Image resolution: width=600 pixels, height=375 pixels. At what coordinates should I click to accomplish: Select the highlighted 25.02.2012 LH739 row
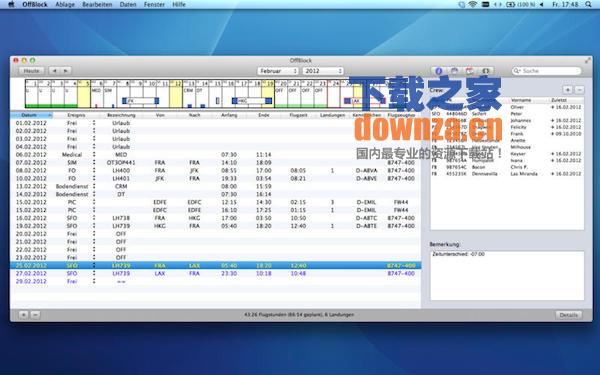coord(215,265)
